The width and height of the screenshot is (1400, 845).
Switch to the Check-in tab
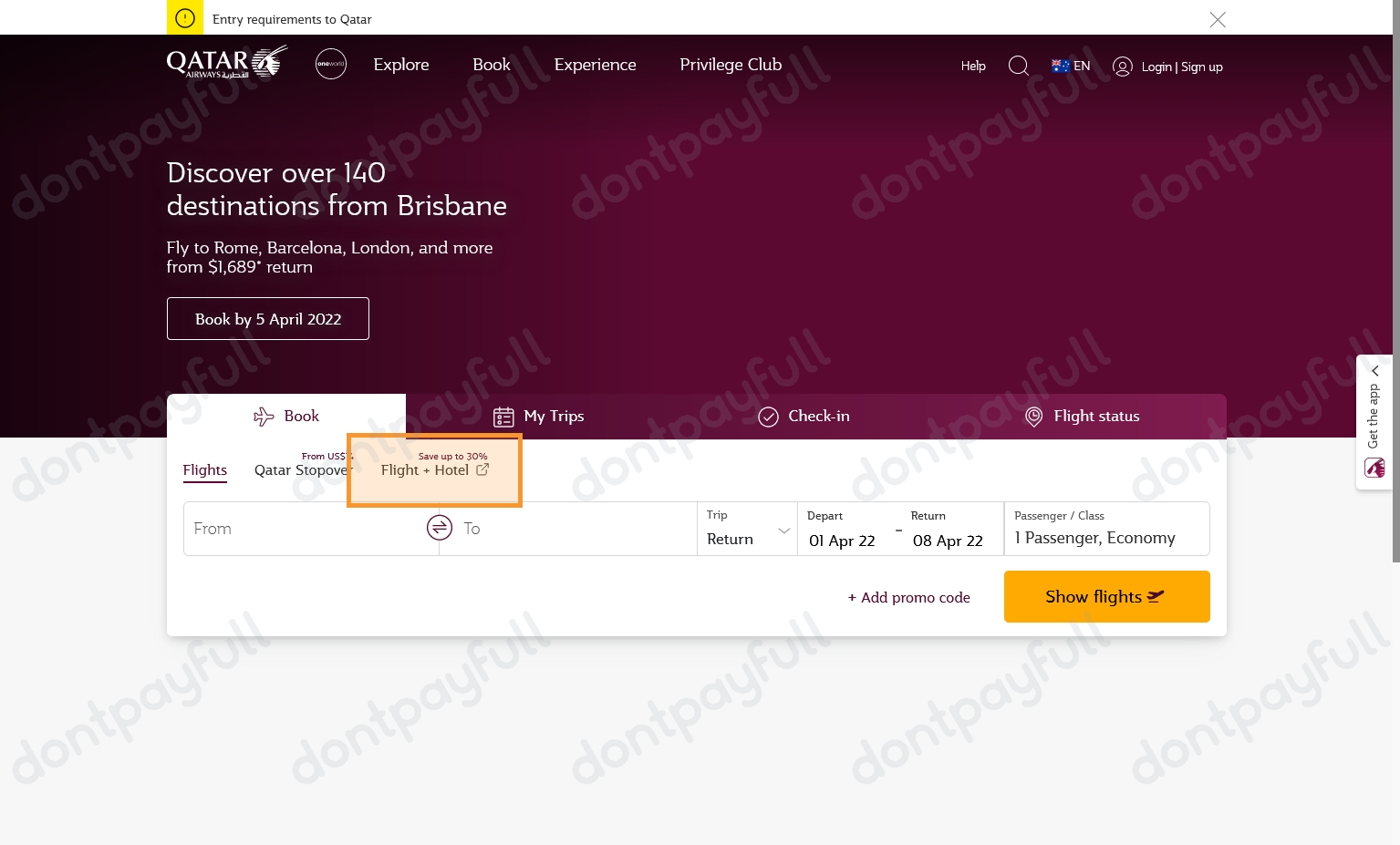[803, 416]
